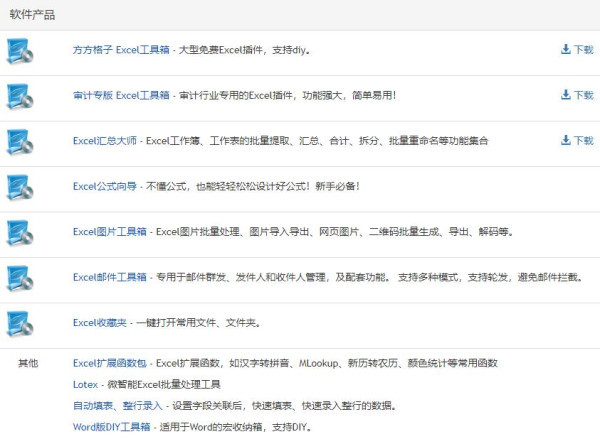Image resolution: width=600 pixels, height=439 pixels.
Task: Click description 适用于Word的宏收纳箱，支持DIY。
Action: point(235,427)
